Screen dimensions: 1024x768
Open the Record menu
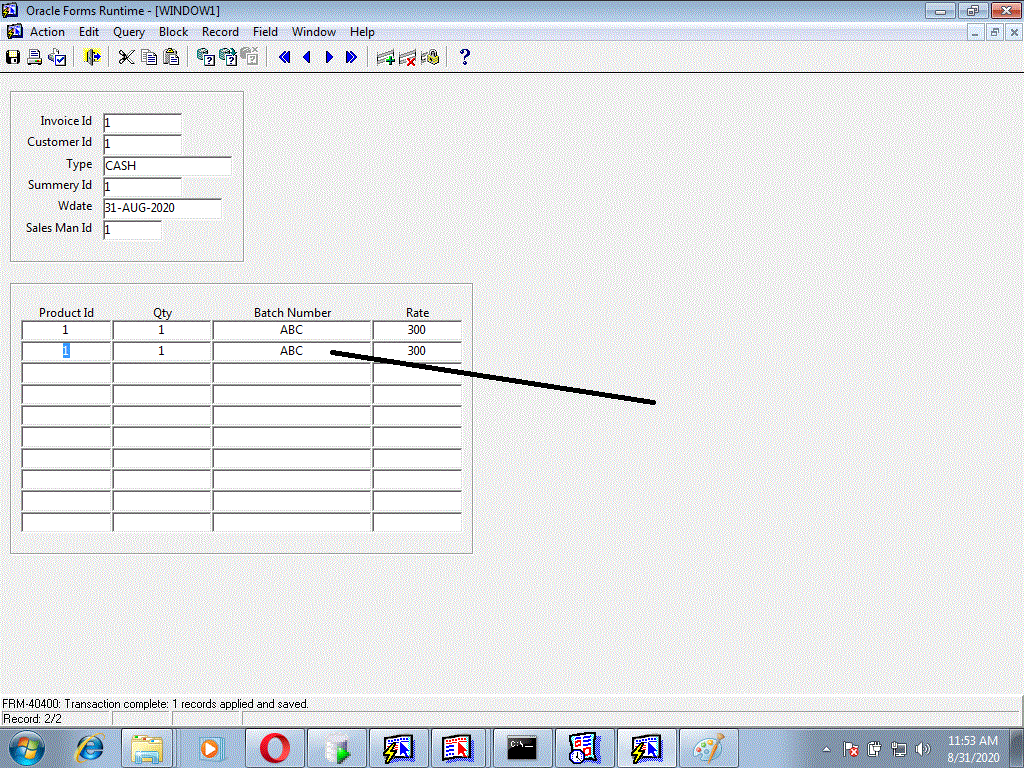pyautogui.click(x=220, y=32)
